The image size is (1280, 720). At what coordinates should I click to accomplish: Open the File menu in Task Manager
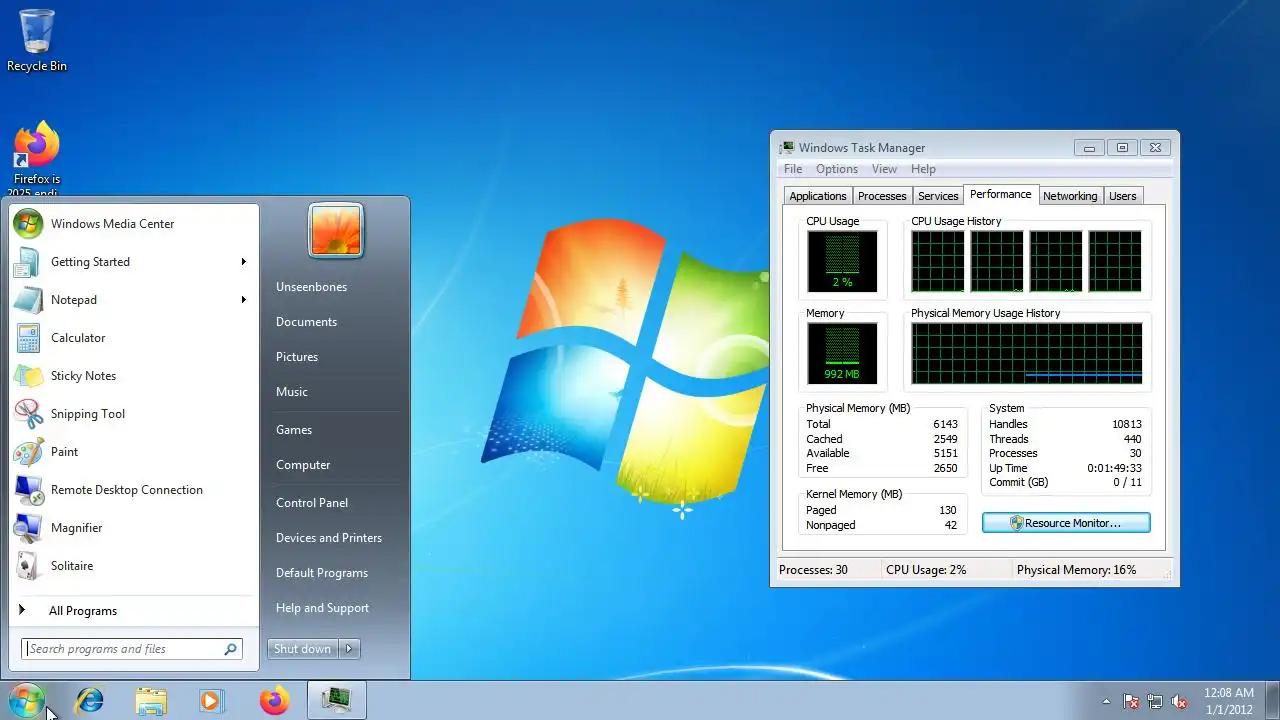(793, 169)
